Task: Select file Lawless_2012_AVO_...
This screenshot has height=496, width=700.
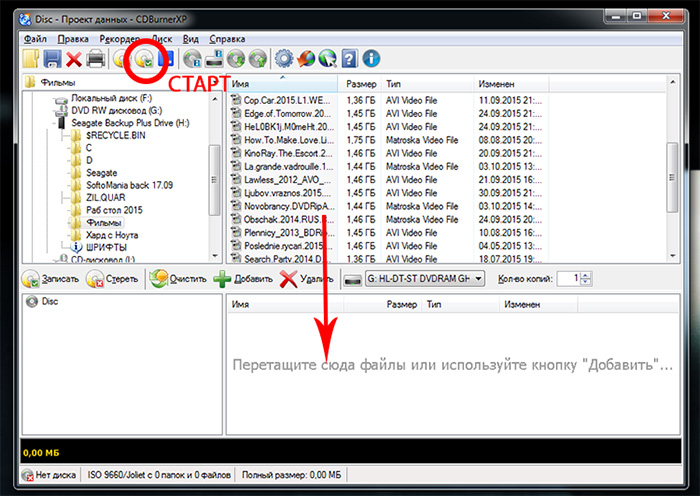Action: [287, 180]
